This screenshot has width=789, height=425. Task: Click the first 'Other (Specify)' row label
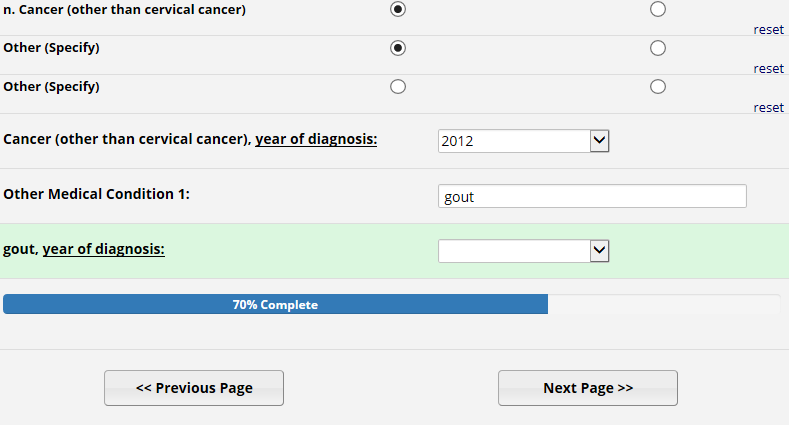[x=52, y=48]
